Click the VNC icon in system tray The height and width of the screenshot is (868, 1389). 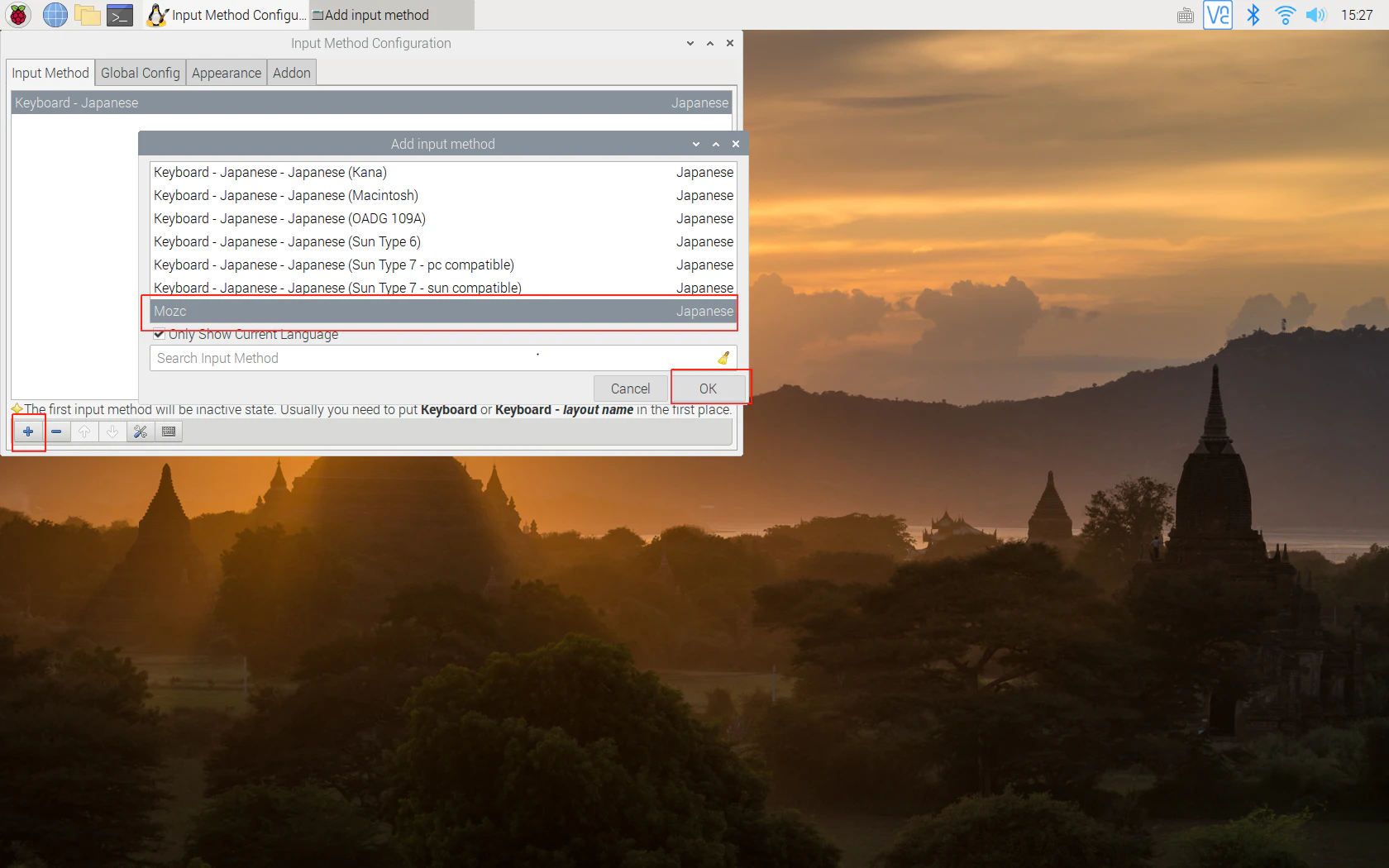1218,15
